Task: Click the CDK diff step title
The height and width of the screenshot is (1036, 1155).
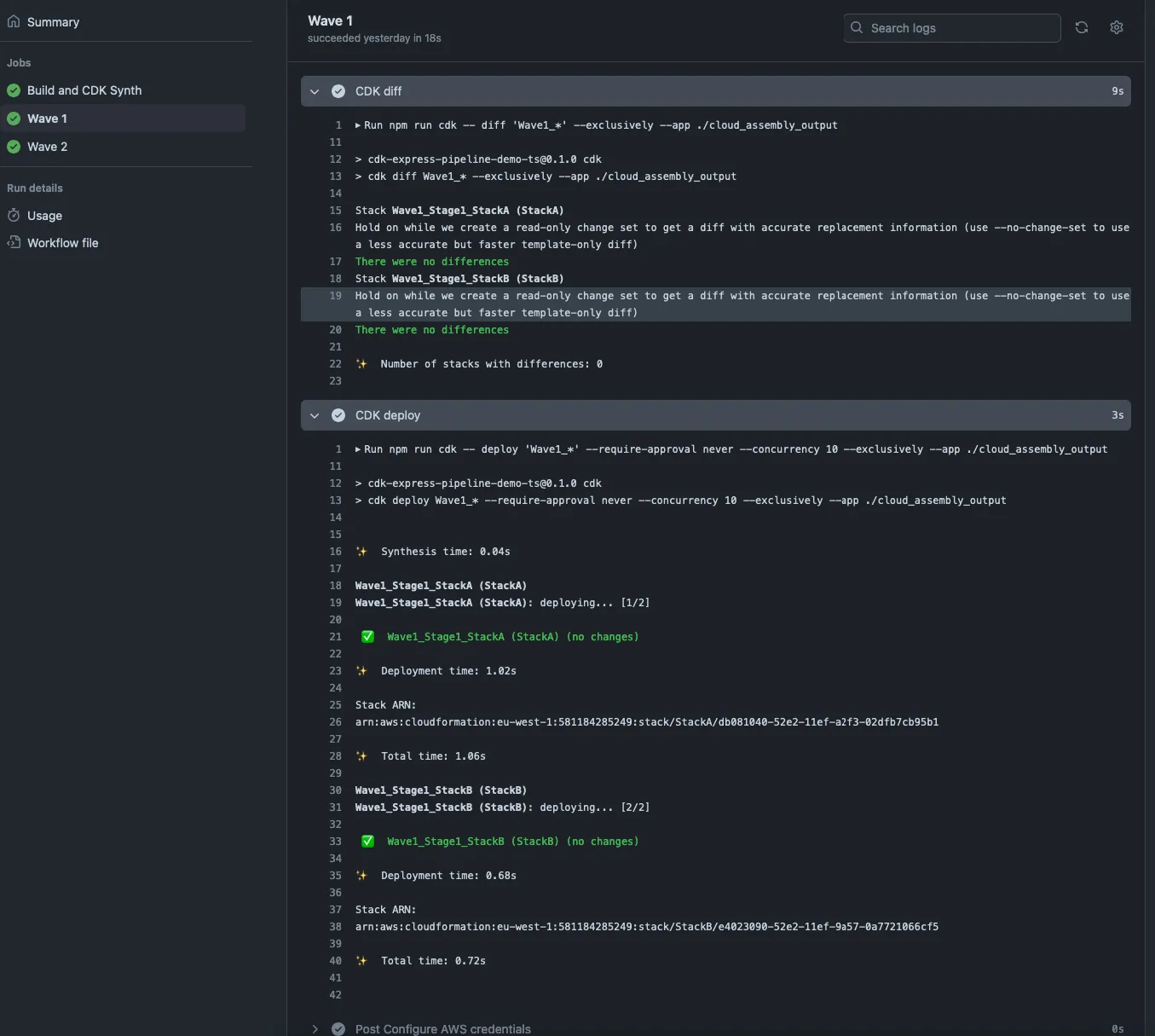Action: [378, 91]
